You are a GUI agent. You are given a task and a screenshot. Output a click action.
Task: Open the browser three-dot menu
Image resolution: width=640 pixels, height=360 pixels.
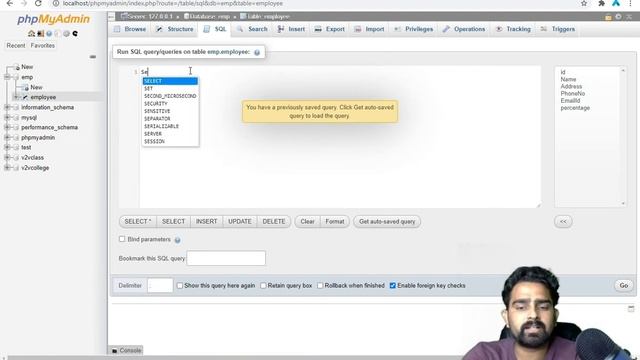pos(631,3)
